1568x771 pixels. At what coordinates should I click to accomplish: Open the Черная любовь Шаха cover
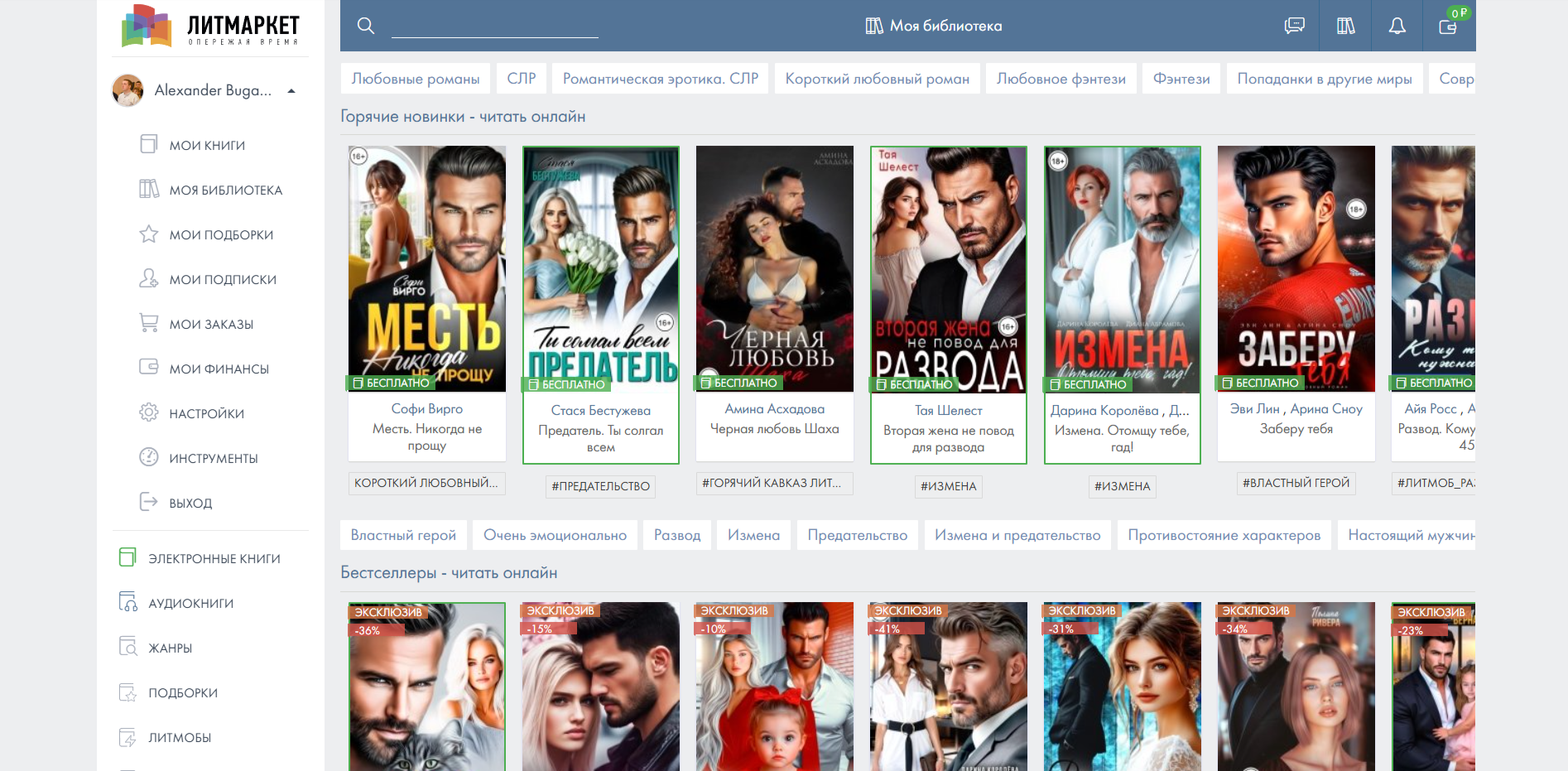pos(775,268)
